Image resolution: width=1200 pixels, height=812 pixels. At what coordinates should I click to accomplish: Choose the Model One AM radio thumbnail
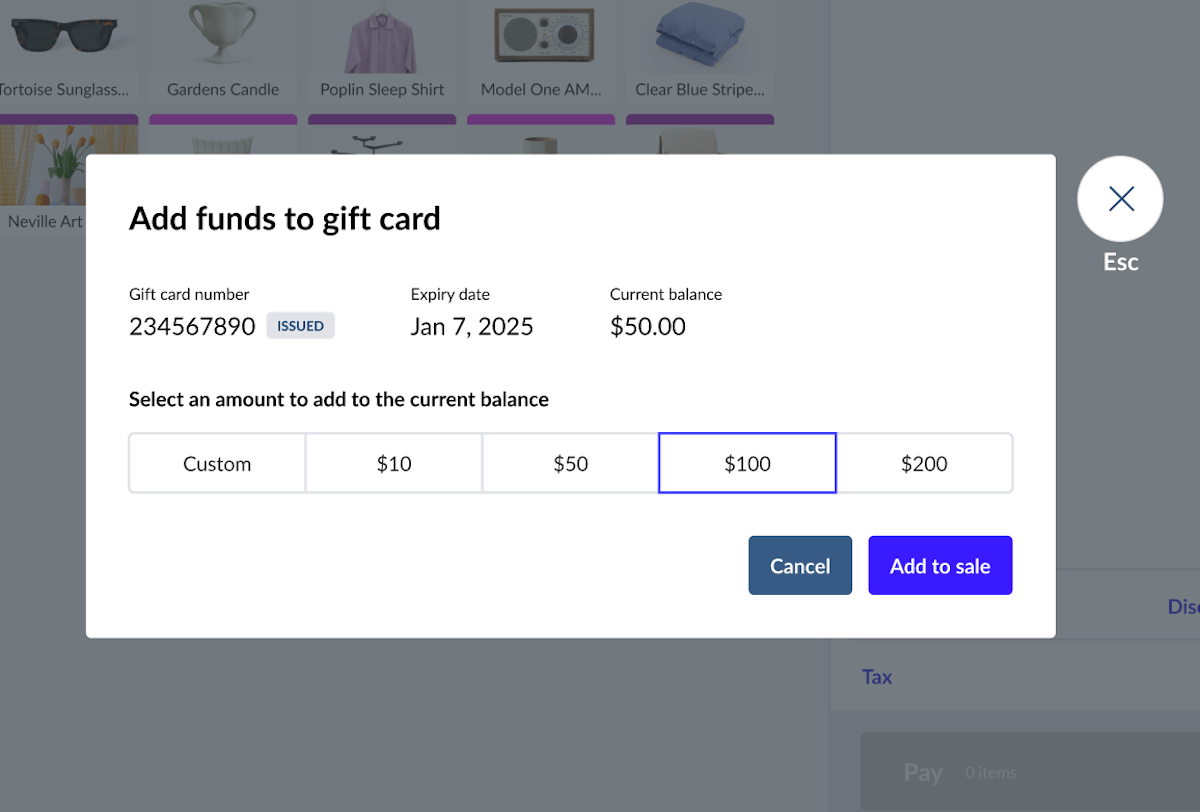point(541,35)
